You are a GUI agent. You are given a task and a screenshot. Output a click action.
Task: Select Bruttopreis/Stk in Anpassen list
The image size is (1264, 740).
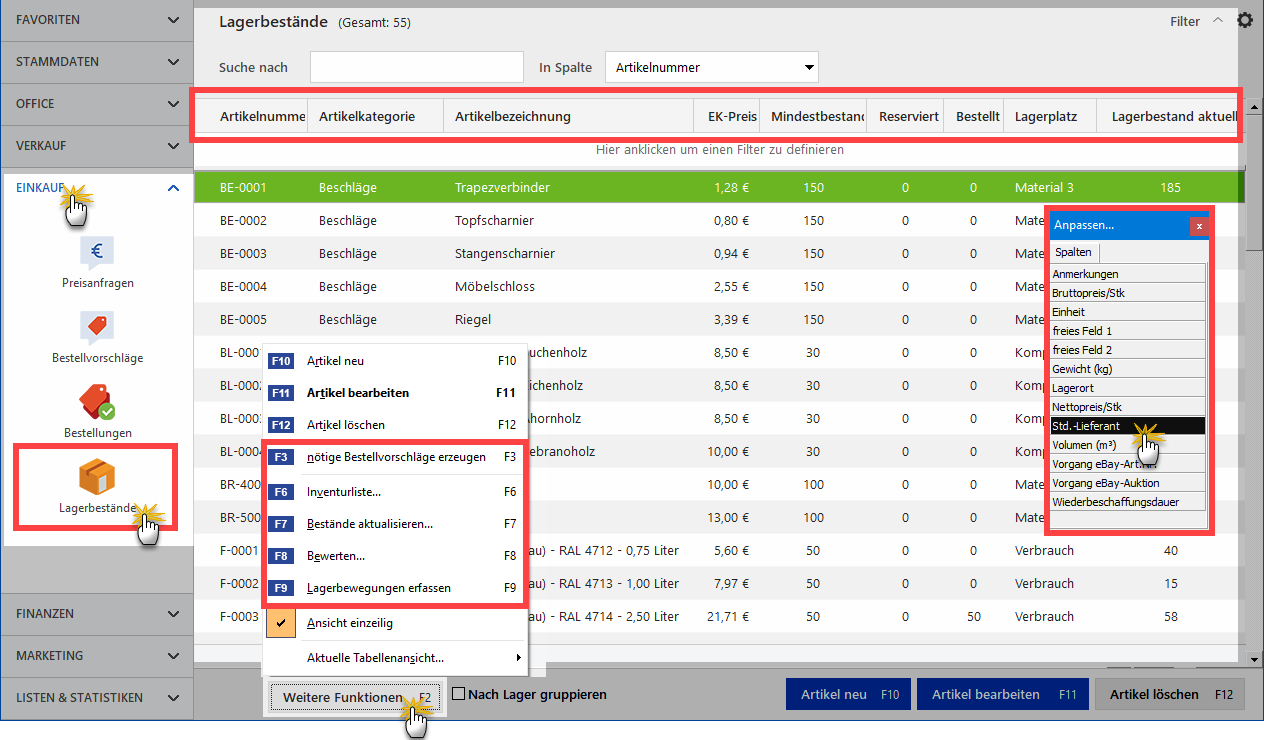(x=1128, y=293)
